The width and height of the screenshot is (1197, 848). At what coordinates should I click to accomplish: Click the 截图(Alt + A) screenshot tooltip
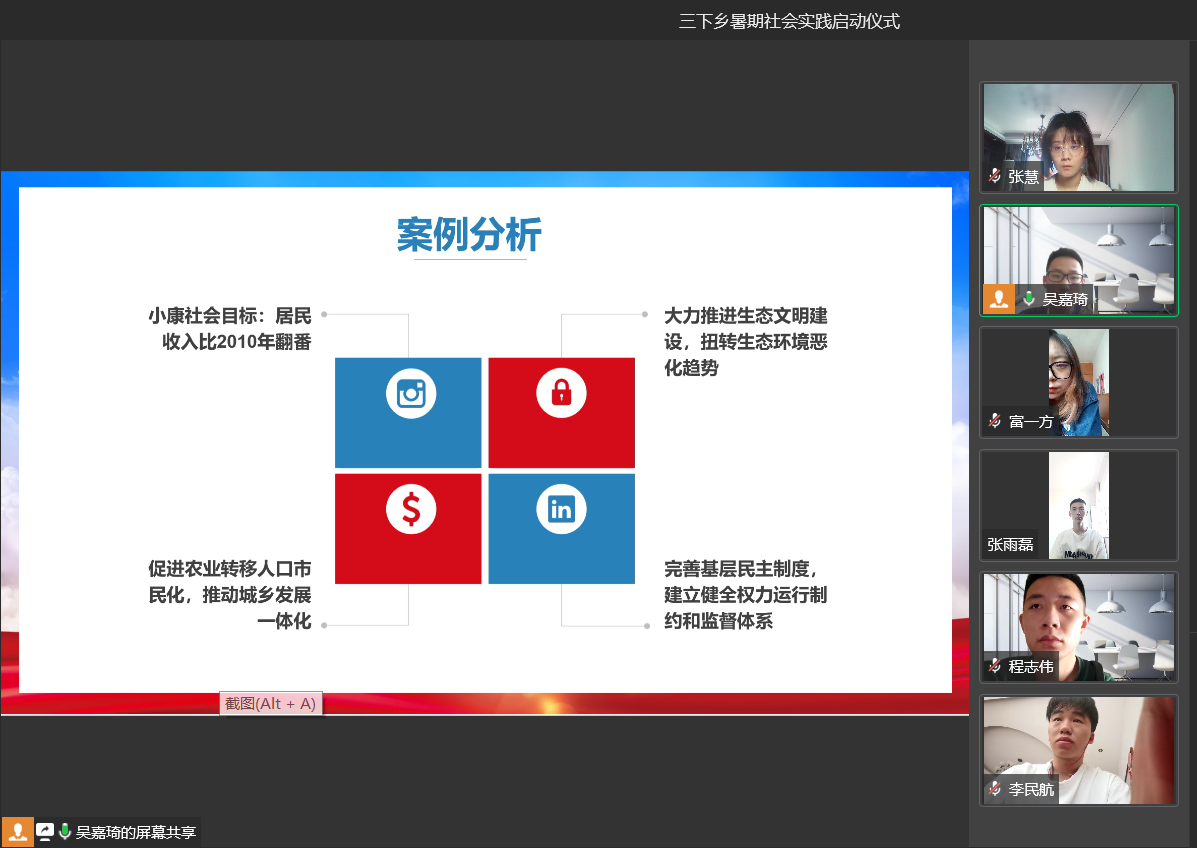pos(270,704)
